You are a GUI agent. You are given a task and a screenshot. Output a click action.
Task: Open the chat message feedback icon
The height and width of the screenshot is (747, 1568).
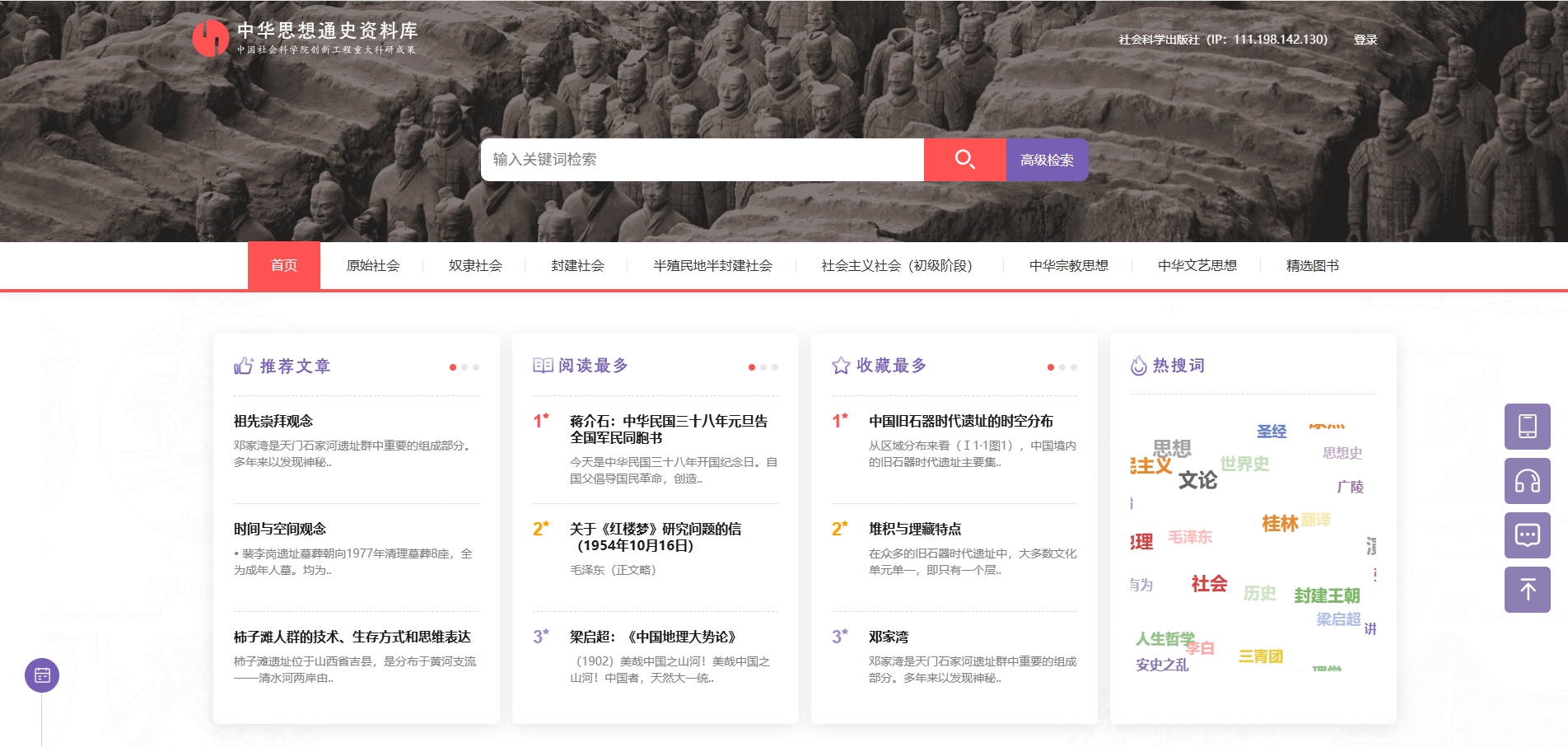click(1527, 535)
